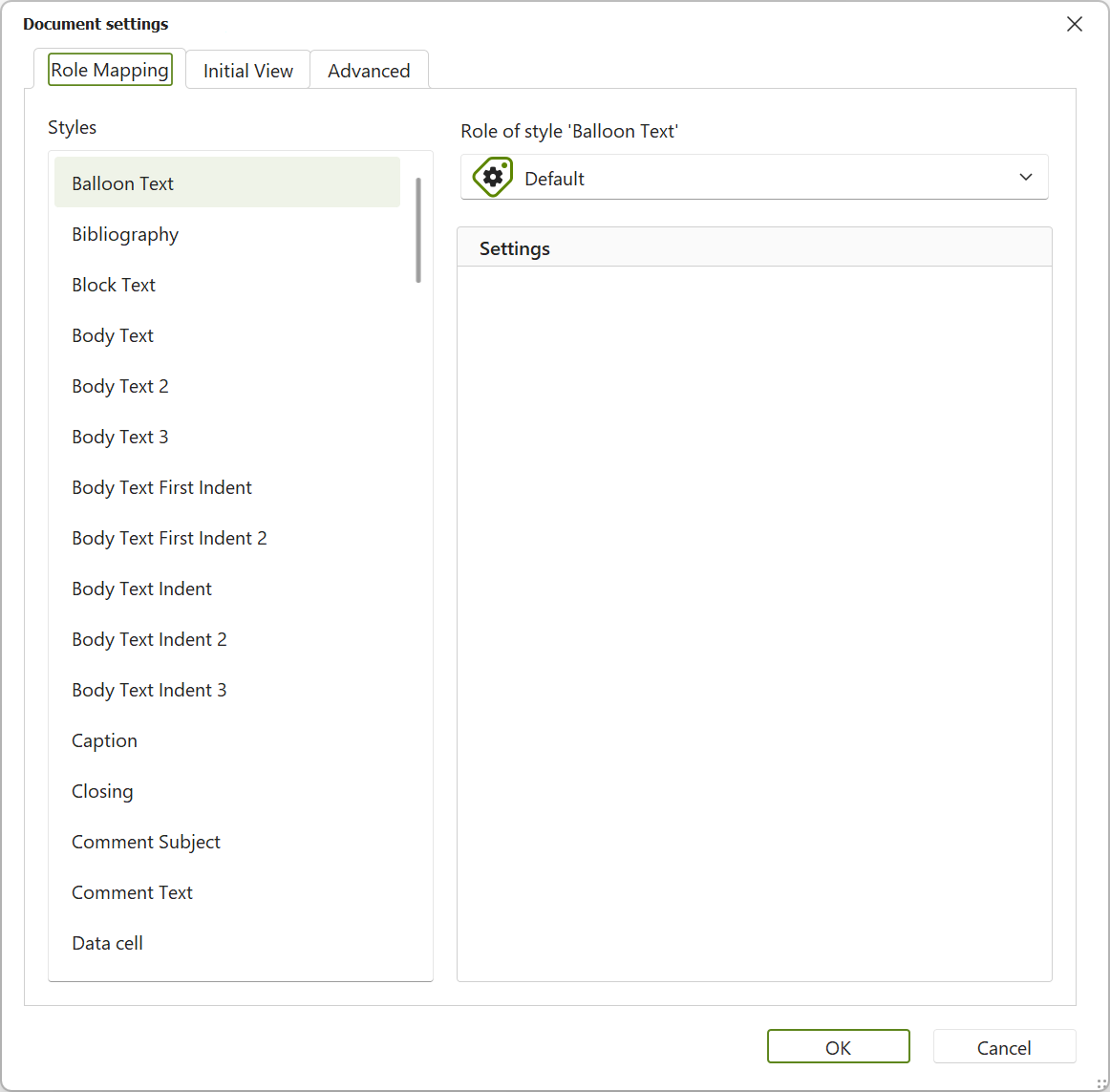Viewport: 1110px width, 1092px height.
Task: Choose the Block Text style
Action: tap(227, 285)
